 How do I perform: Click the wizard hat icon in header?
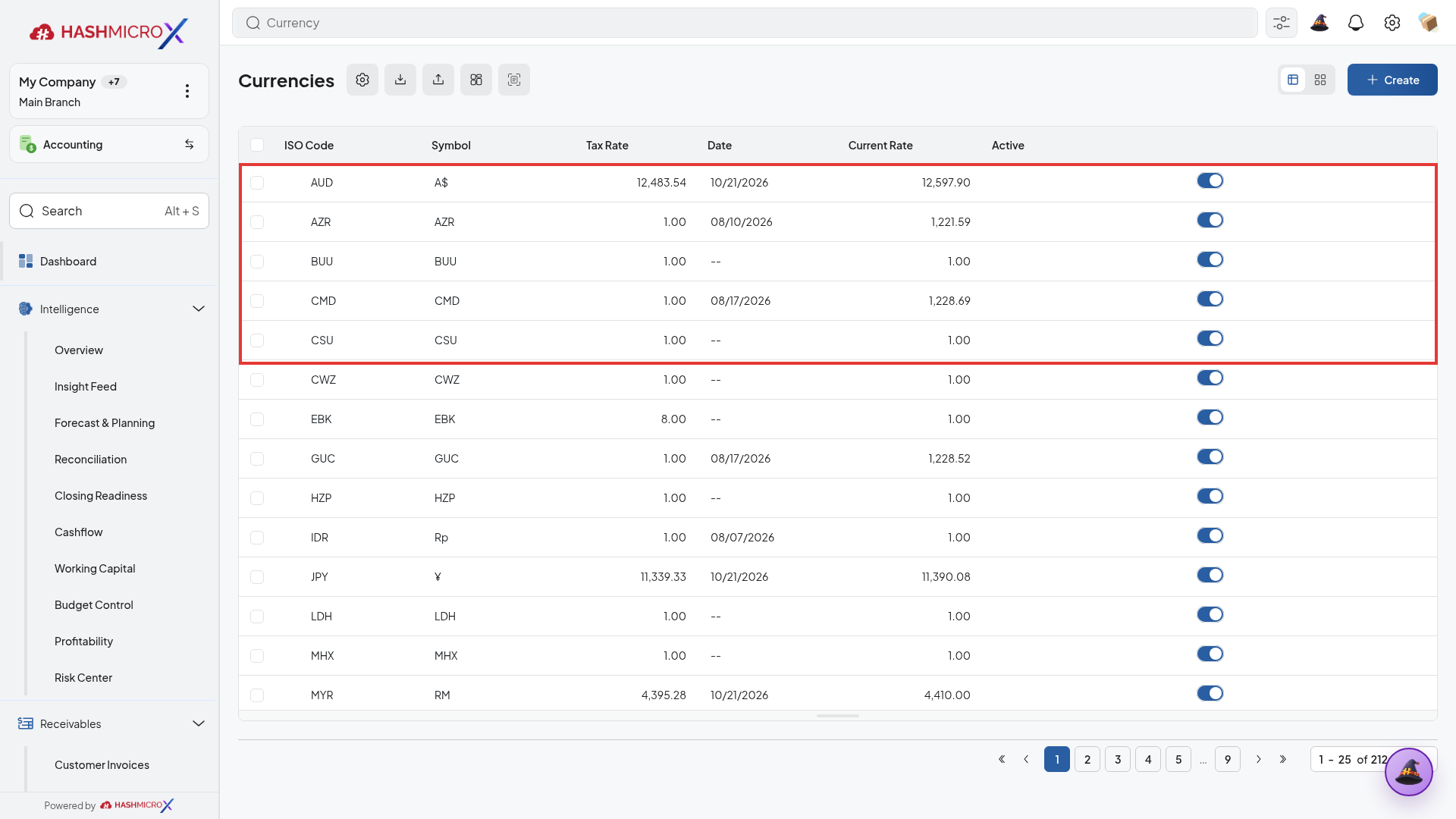tap(1319, 23)
